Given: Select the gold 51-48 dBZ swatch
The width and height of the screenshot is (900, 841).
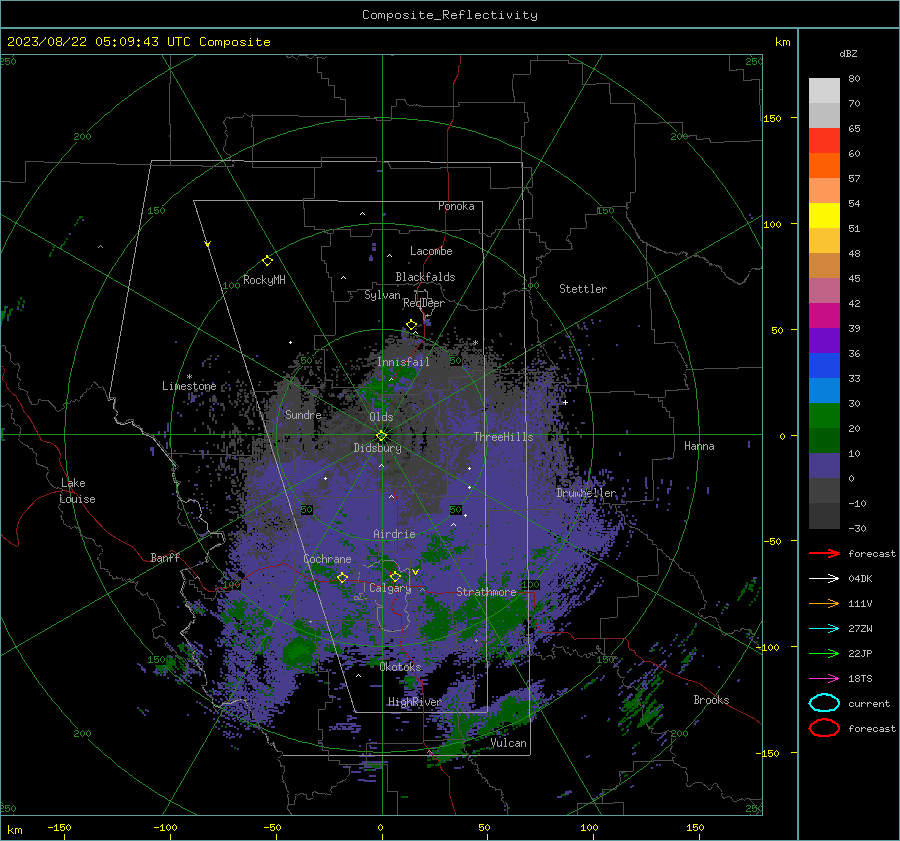Looking at the screenshot, I should click(x=824, y=241).
